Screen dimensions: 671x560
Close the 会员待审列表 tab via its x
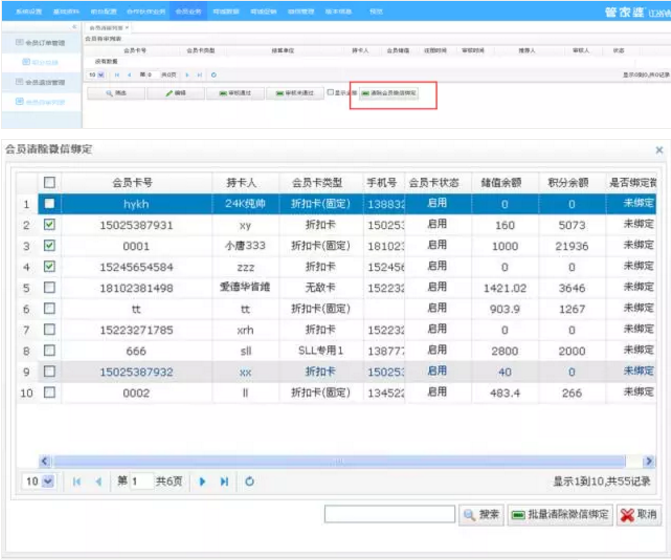point(127,28)
